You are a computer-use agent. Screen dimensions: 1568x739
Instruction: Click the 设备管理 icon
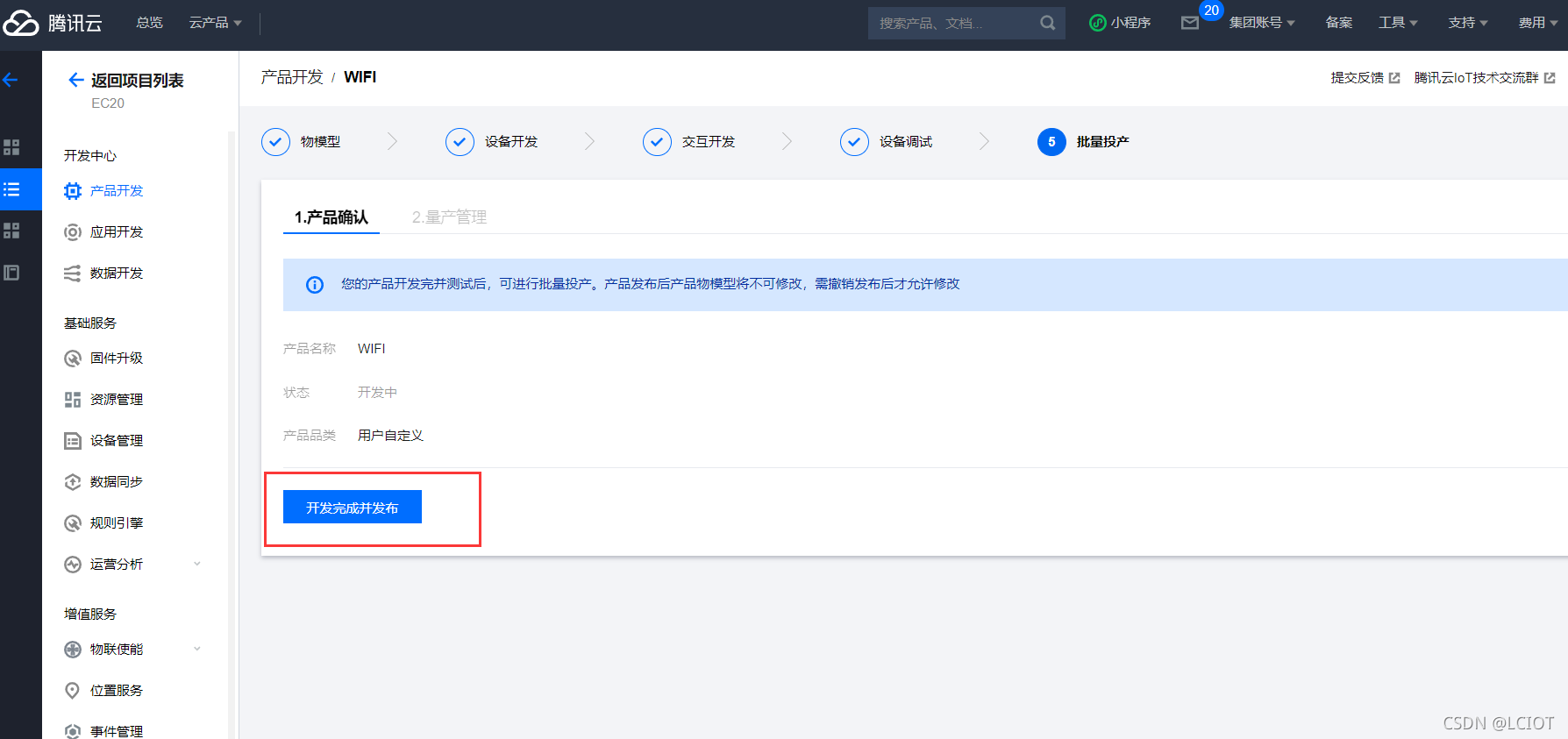point(73,441)
